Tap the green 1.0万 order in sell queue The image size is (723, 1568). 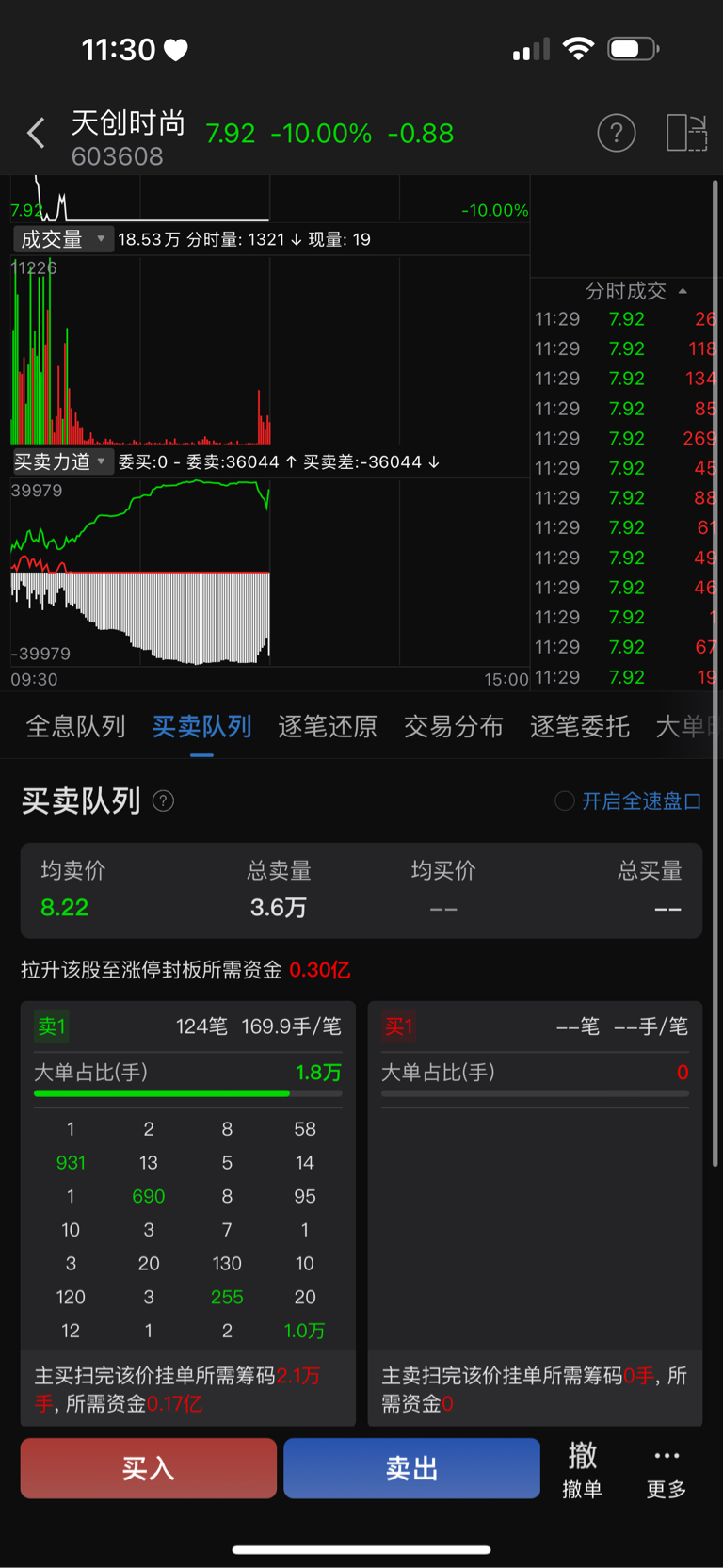click(305, 1331)
